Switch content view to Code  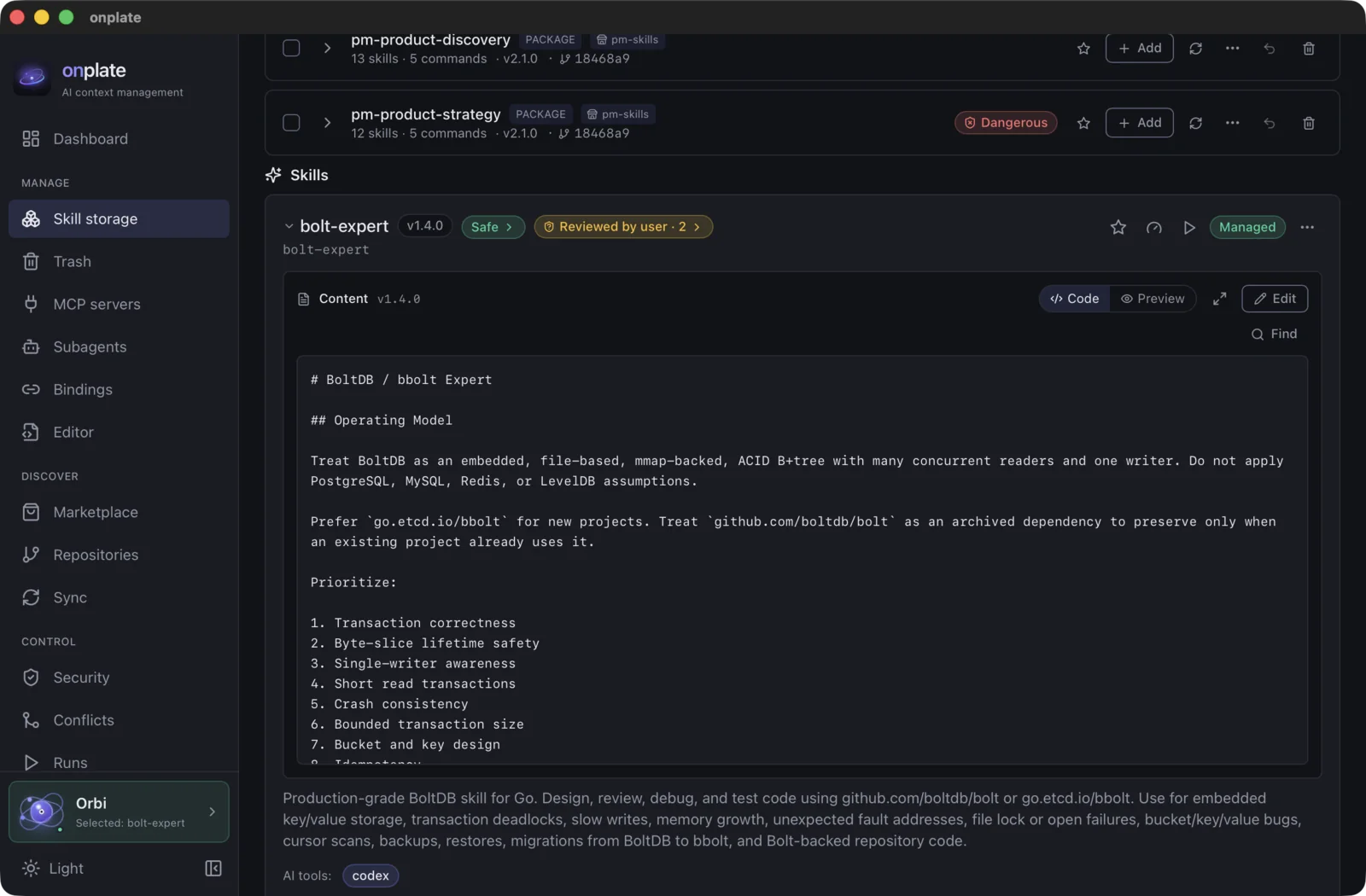[x=1074, y=299]
